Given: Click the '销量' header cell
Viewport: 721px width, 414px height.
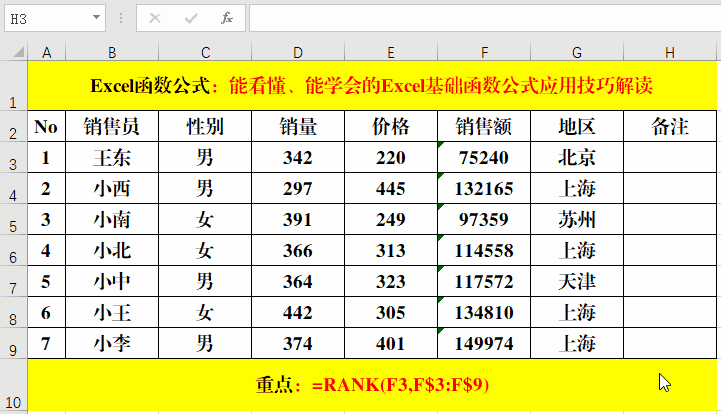Looking at the screenshot, I should (x=298, y=126).
